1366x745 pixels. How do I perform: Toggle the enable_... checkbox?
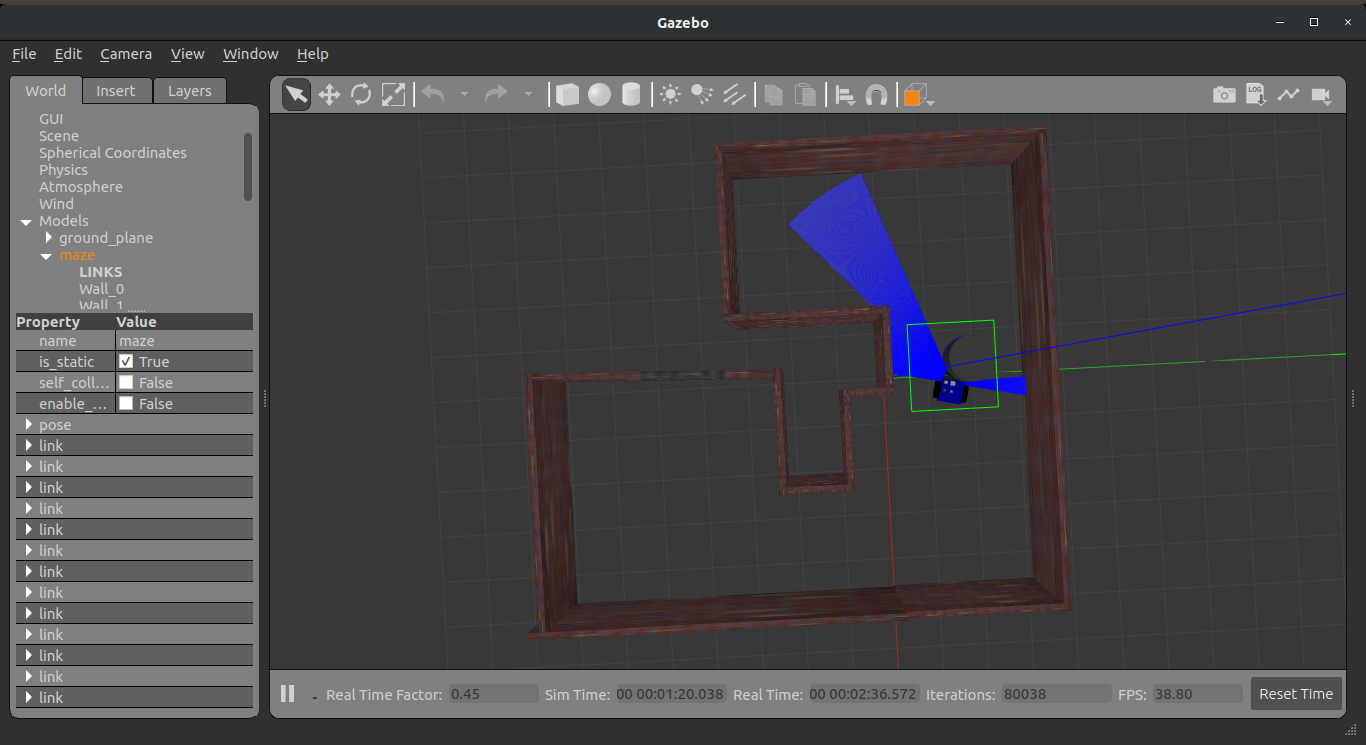[126, 403]
